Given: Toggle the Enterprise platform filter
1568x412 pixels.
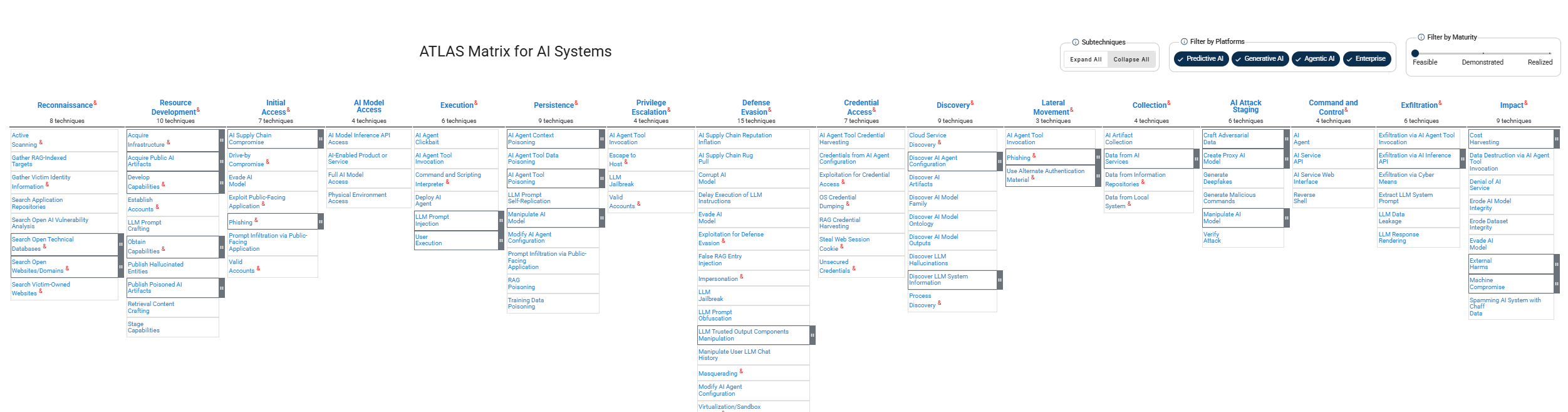Looking at the screenshot, I should pos(1367,59).
